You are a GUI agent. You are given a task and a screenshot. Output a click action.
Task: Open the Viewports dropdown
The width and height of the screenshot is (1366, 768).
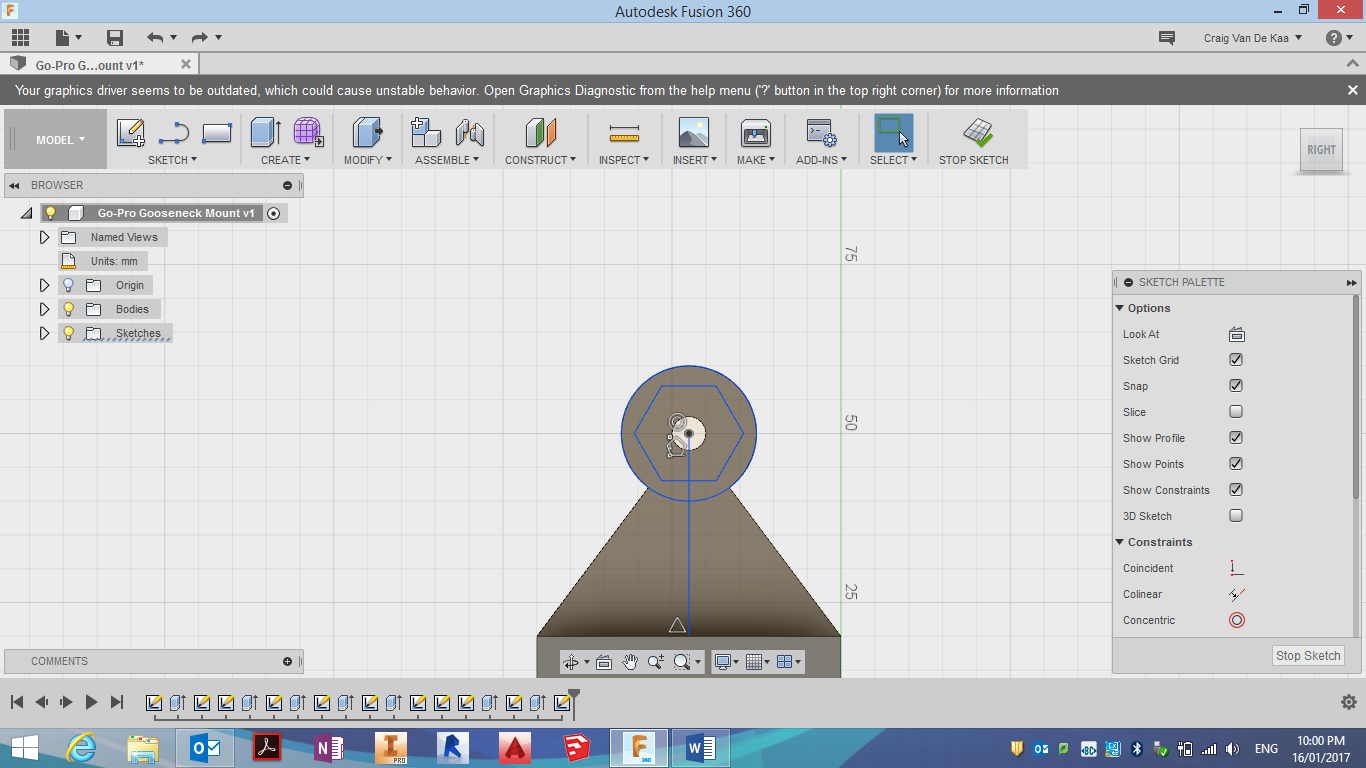tap(788, 662)
